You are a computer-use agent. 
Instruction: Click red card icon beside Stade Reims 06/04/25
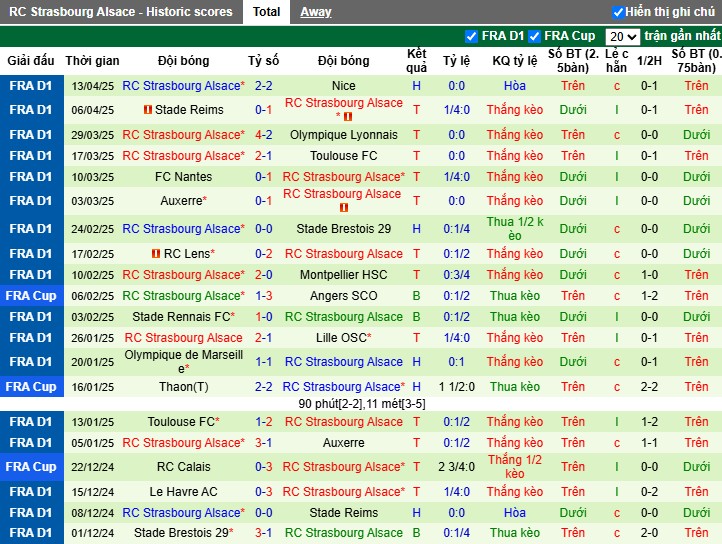click(x=148, y=110)
